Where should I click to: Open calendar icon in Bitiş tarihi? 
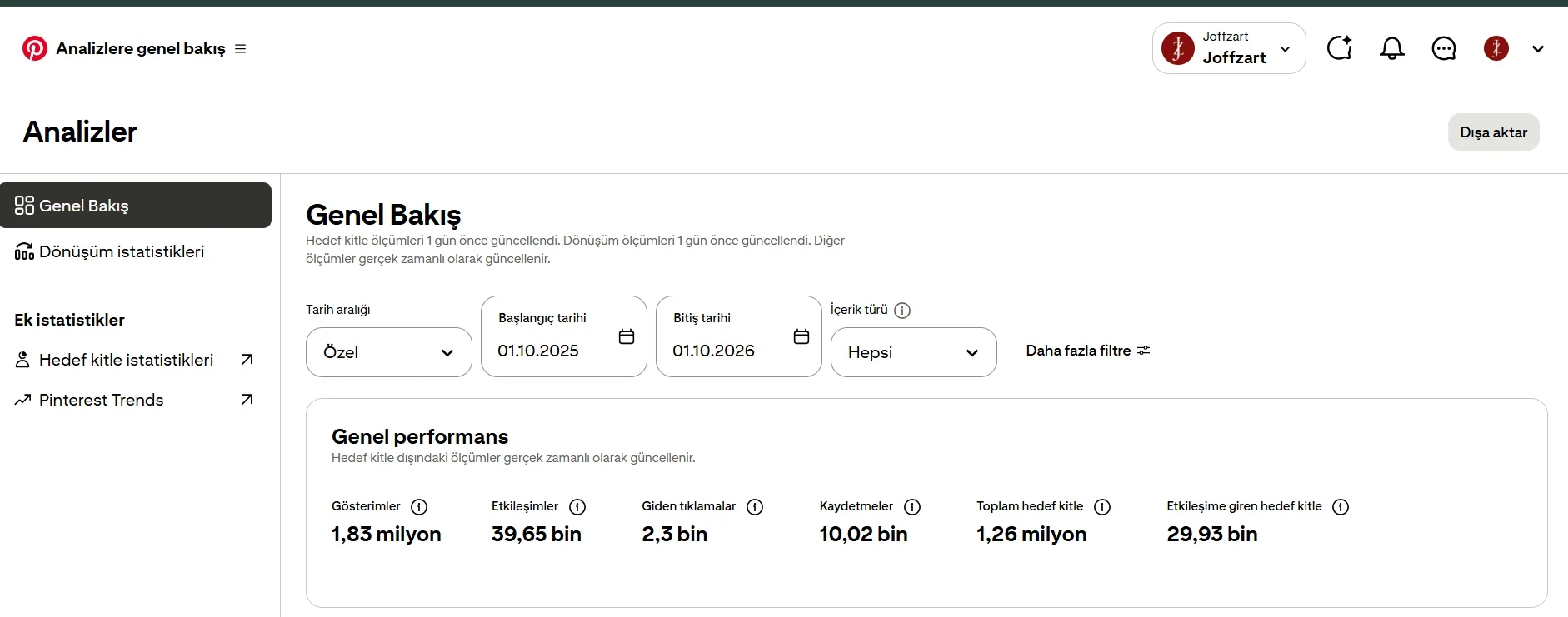[x=801, y=336]
